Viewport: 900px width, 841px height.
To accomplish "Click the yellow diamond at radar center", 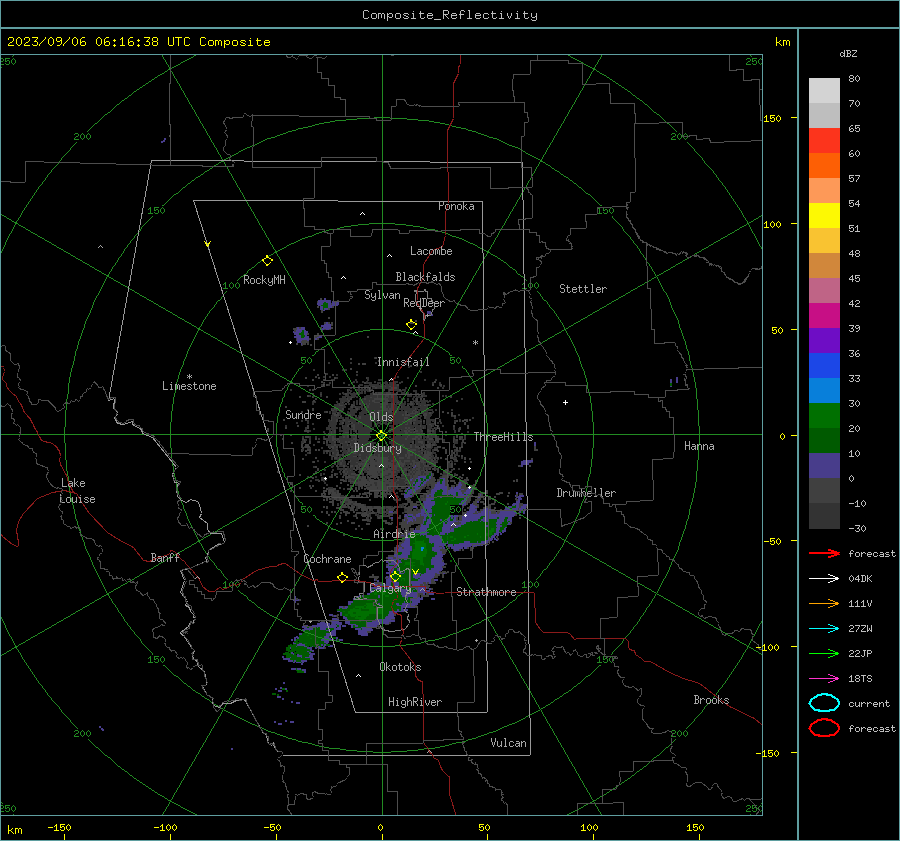I will [x=381, y=436].
